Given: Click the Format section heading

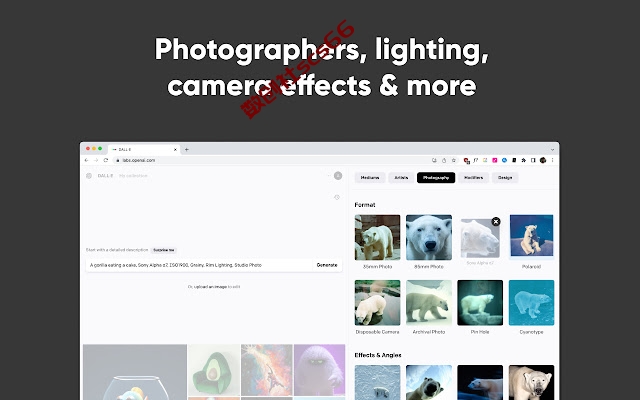Looking at the screenshot, I should point(365,205).
